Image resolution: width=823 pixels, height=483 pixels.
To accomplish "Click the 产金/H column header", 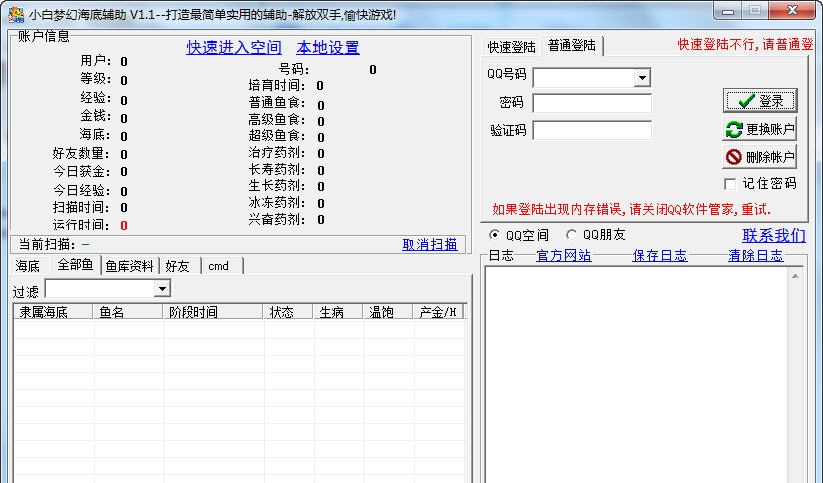I will [x=438, y=312].
